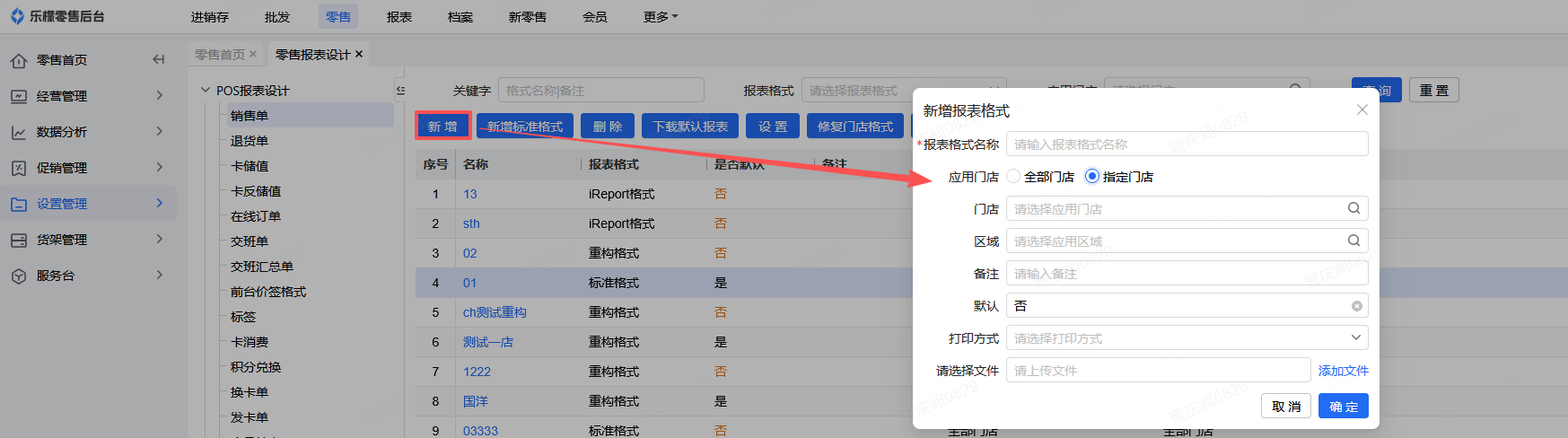Screen dimensions: 1568x438
Task: Open report named ch测试重构
Action: click(x=495, y=312)
